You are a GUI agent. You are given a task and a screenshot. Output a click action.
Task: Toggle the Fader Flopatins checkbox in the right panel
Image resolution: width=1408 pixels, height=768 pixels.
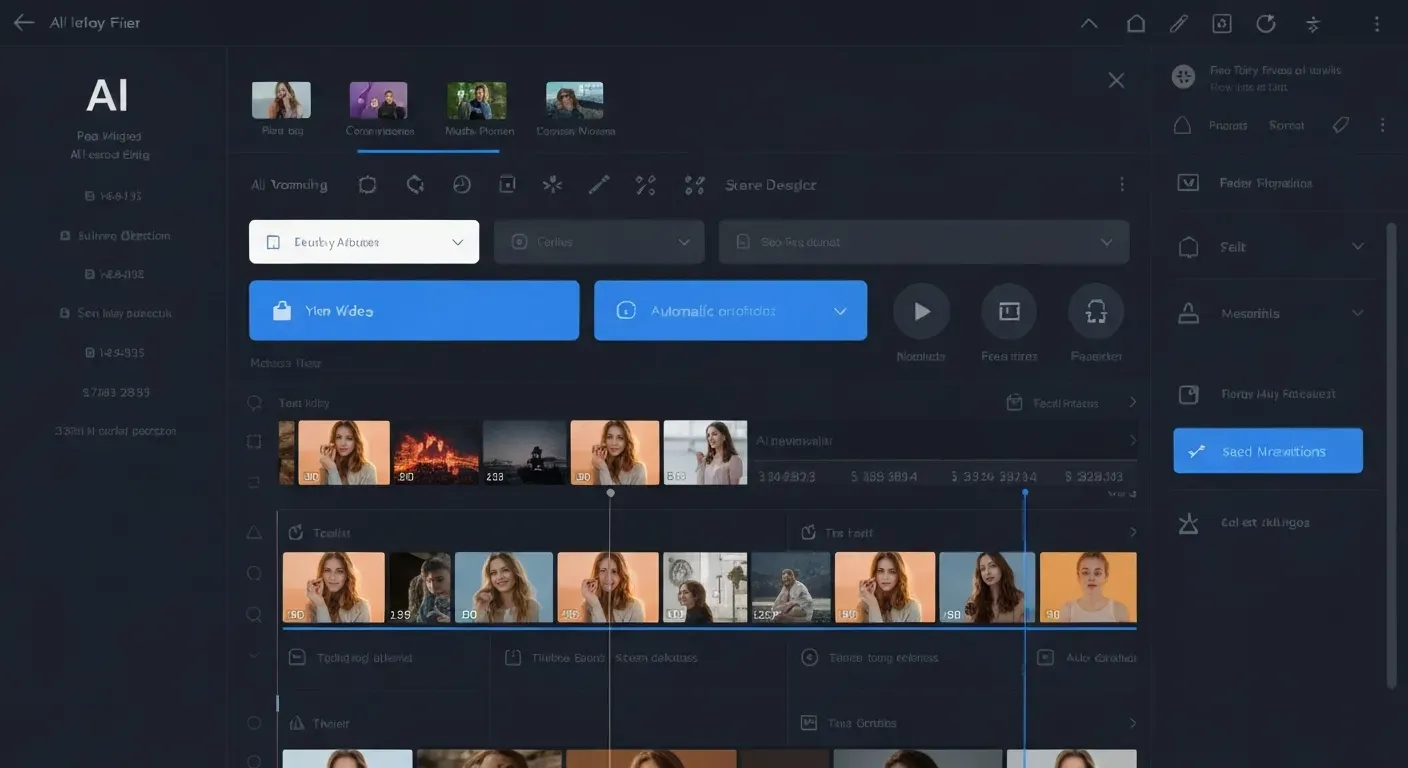(x=1188, y=183)
